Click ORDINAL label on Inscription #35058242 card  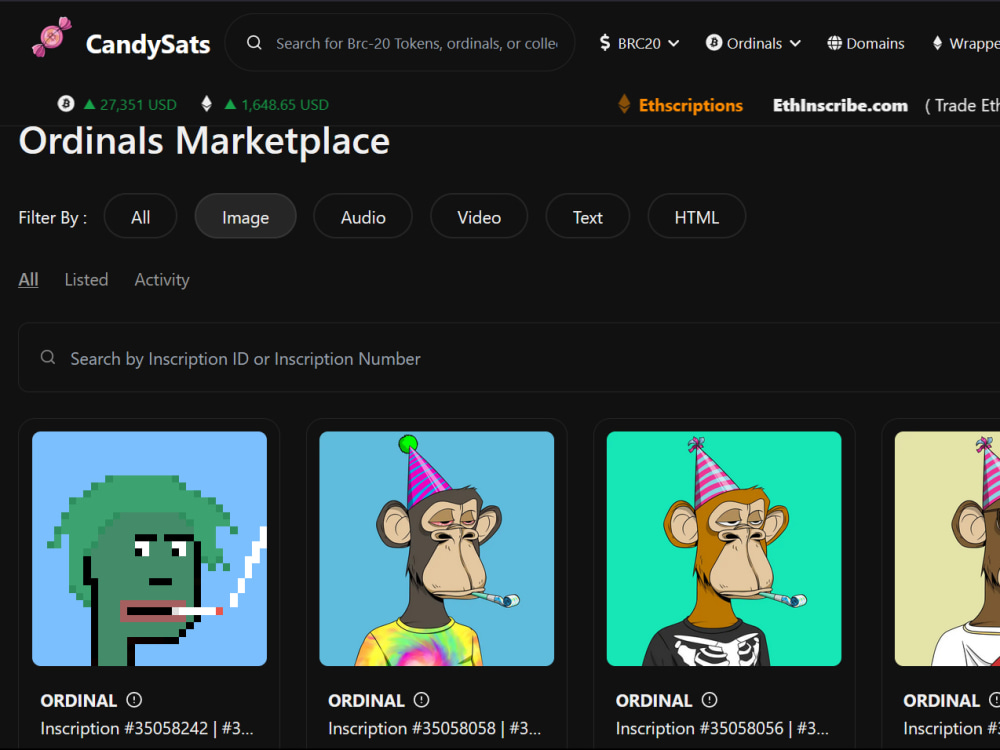point(78,700)
